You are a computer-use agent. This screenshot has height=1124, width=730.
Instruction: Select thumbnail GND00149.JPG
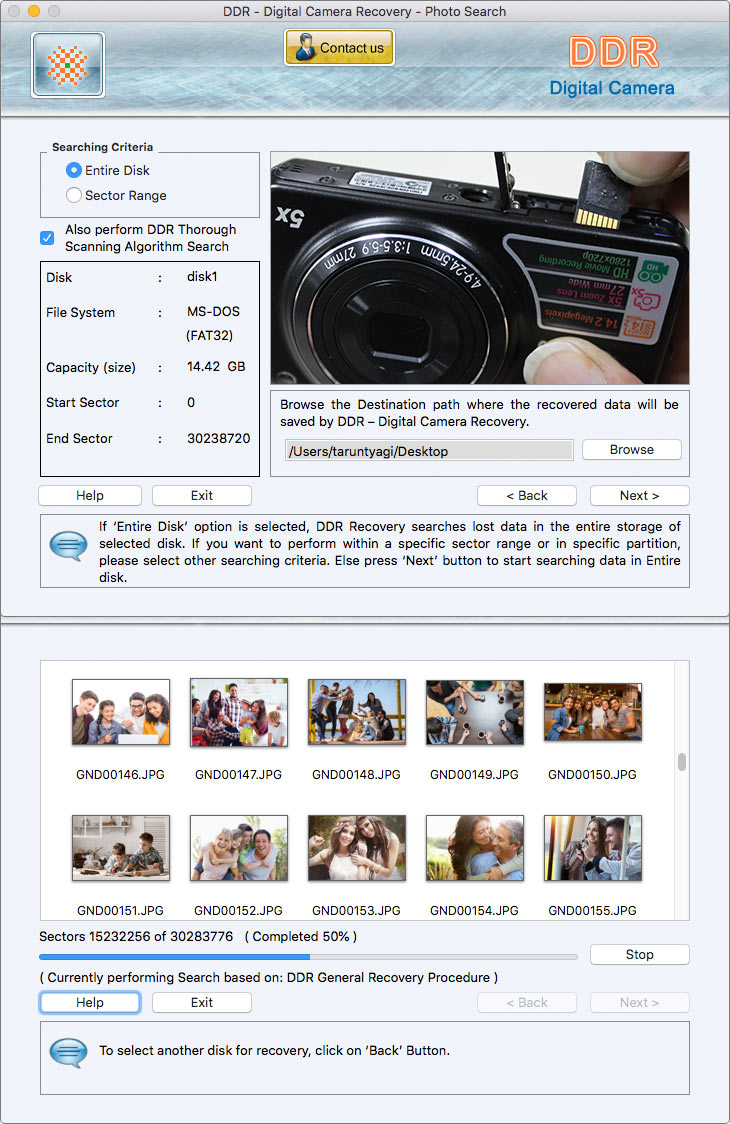475,713
